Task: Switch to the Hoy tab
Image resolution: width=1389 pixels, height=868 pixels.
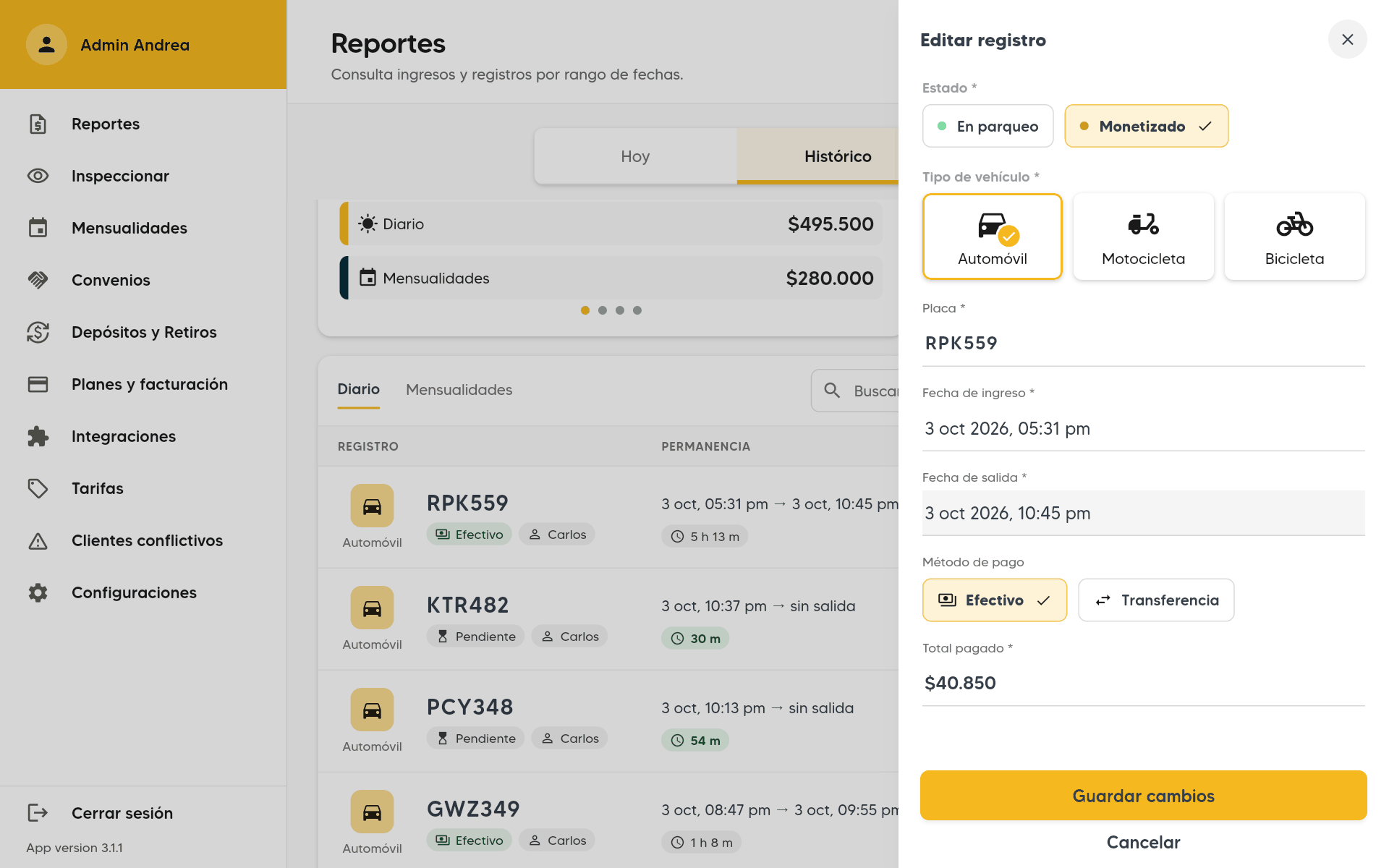Action: click(x=635, y=156)
